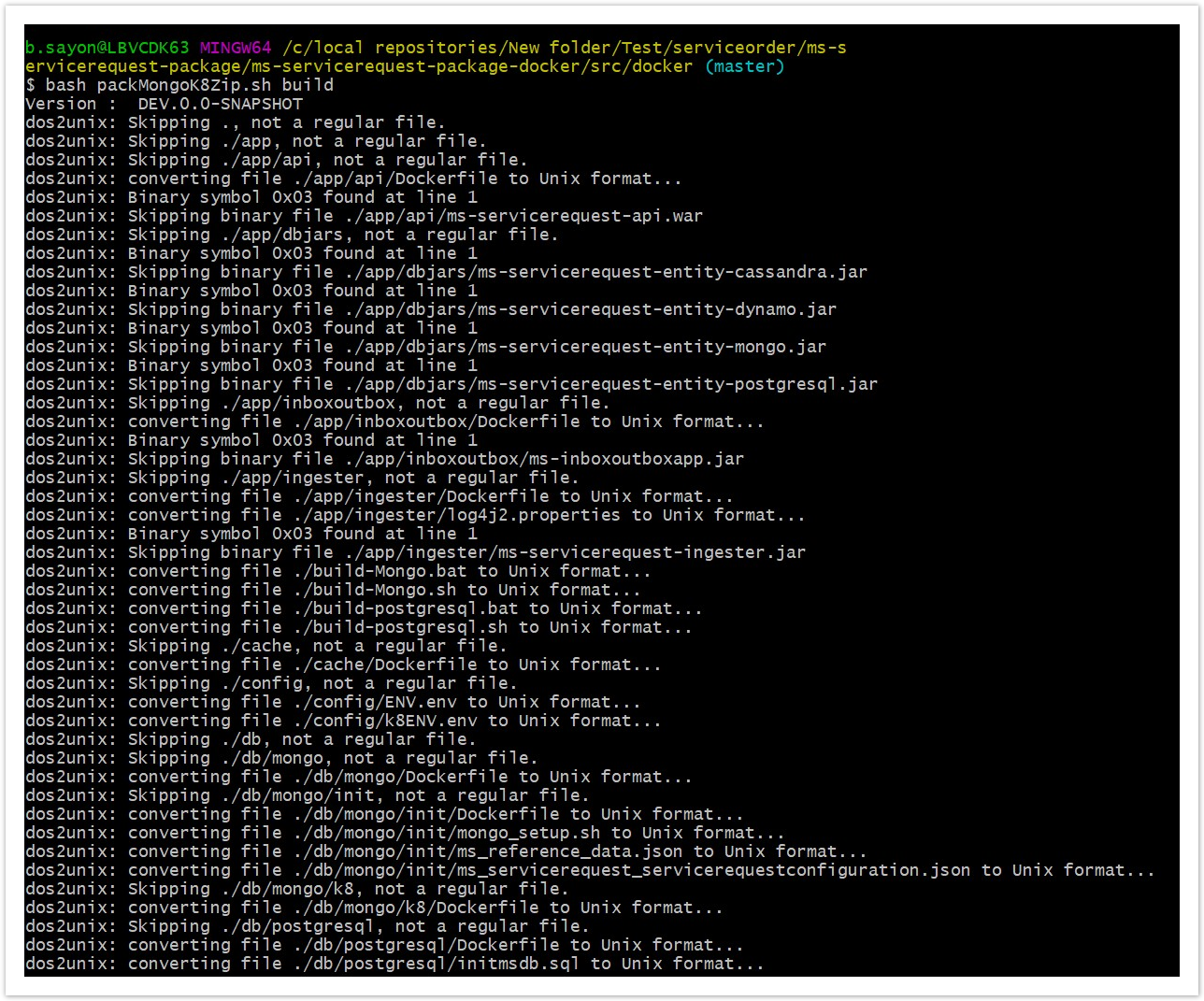Click the ms-servicerequest-entity-mongo.jar path
1204x1001 pixels.
(x=585, y=347)
